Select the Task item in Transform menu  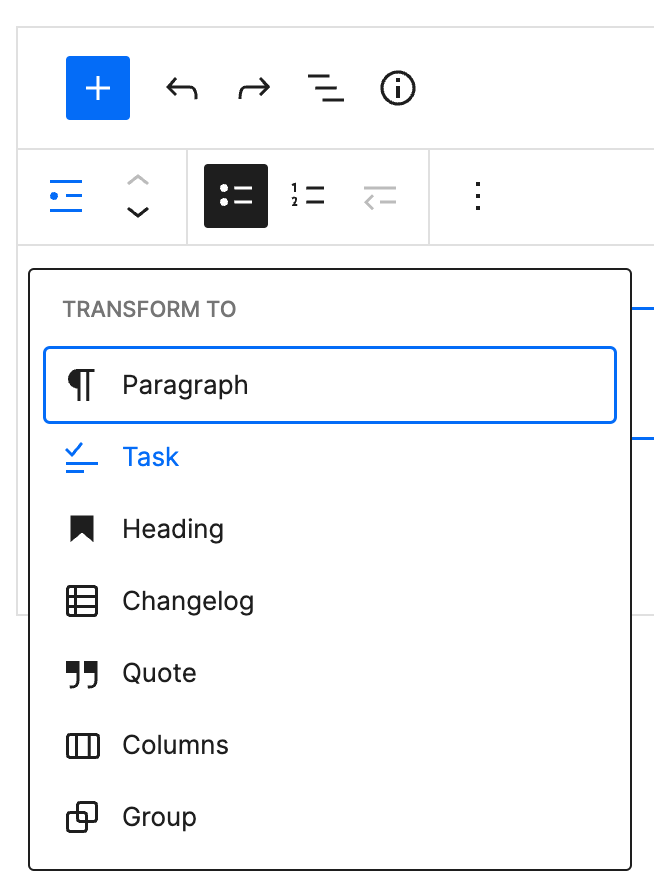click(x=151, y=457)
